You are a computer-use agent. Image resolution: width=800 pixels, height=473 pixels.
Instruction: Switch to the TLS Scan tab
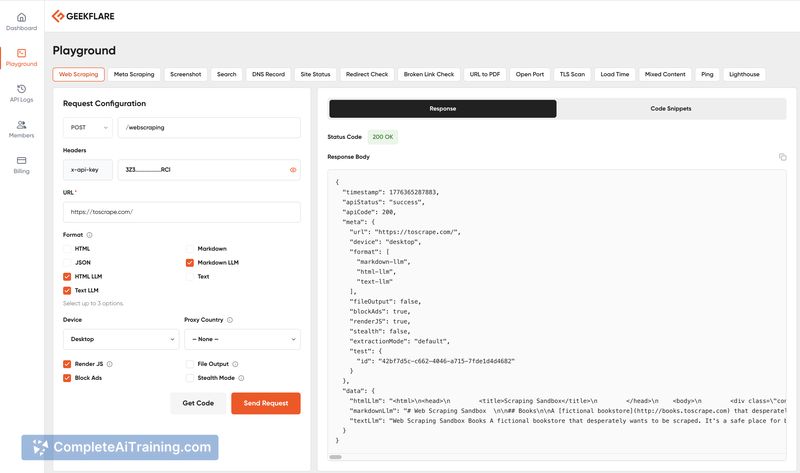point(572,74)
